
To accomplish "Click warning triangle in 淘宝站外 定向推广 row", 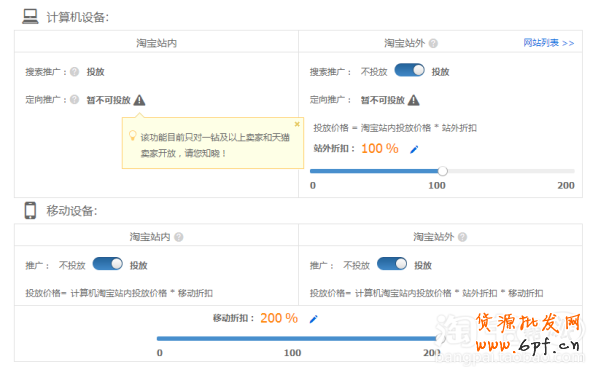I will (414, 100).
